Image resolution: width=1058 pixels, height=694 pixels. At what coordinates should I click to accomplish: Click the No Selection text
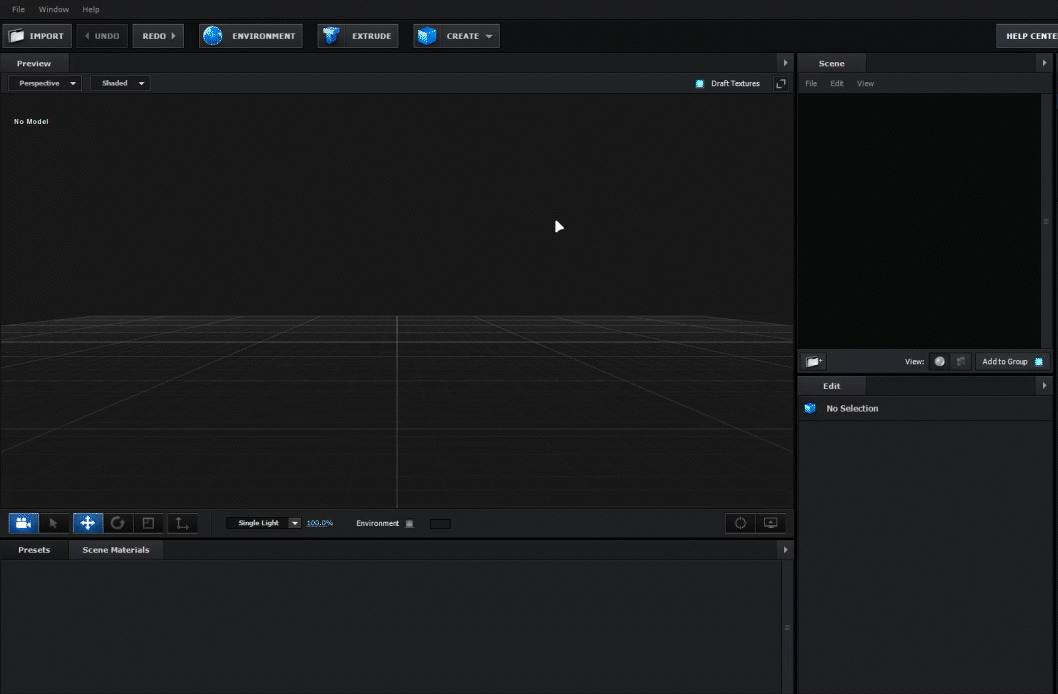tap(852, 408)
